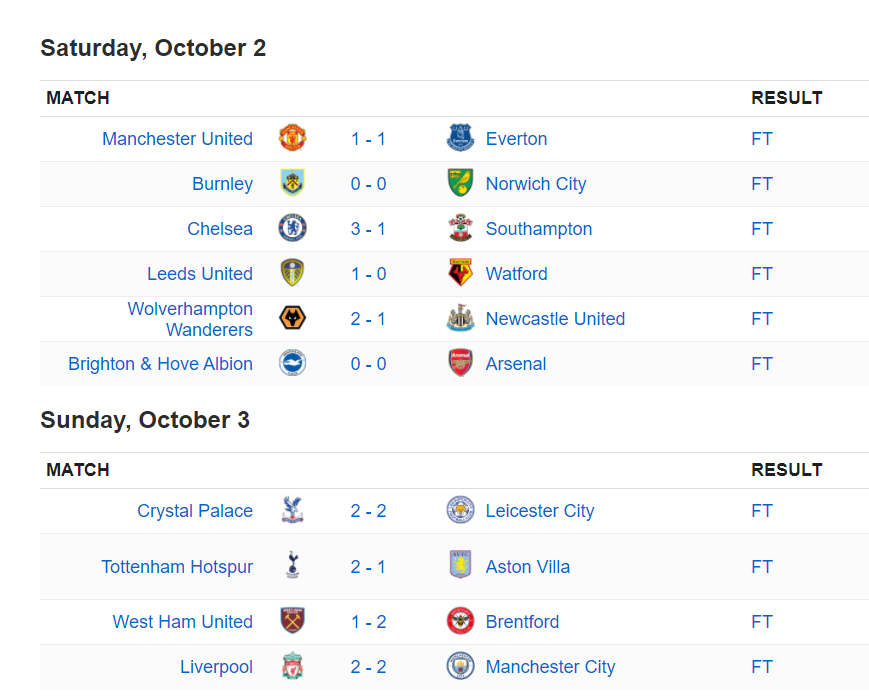This screenshot has width=869, height=699.
Task: Click the Arsenal crest icon
Action: pos(461,363)
